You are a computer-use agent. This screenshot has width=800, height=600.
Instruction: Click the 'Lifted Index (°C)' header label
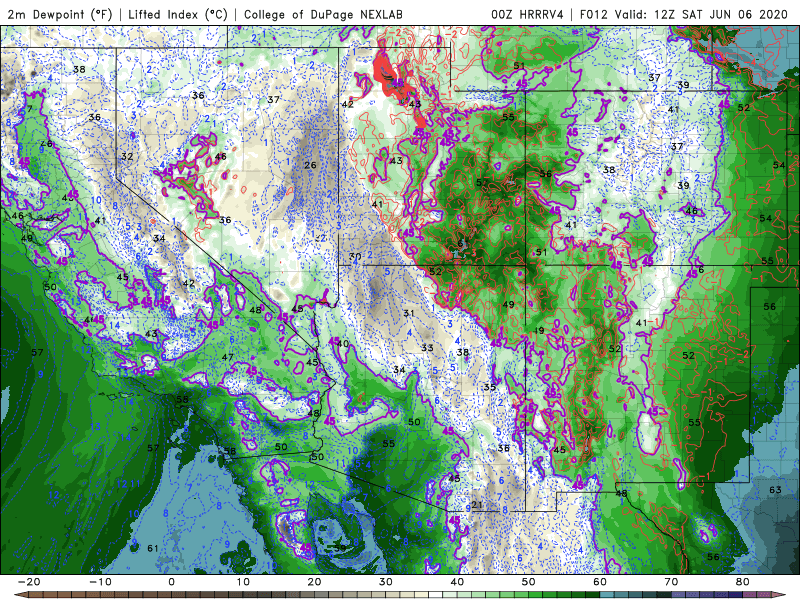[178, 14]
